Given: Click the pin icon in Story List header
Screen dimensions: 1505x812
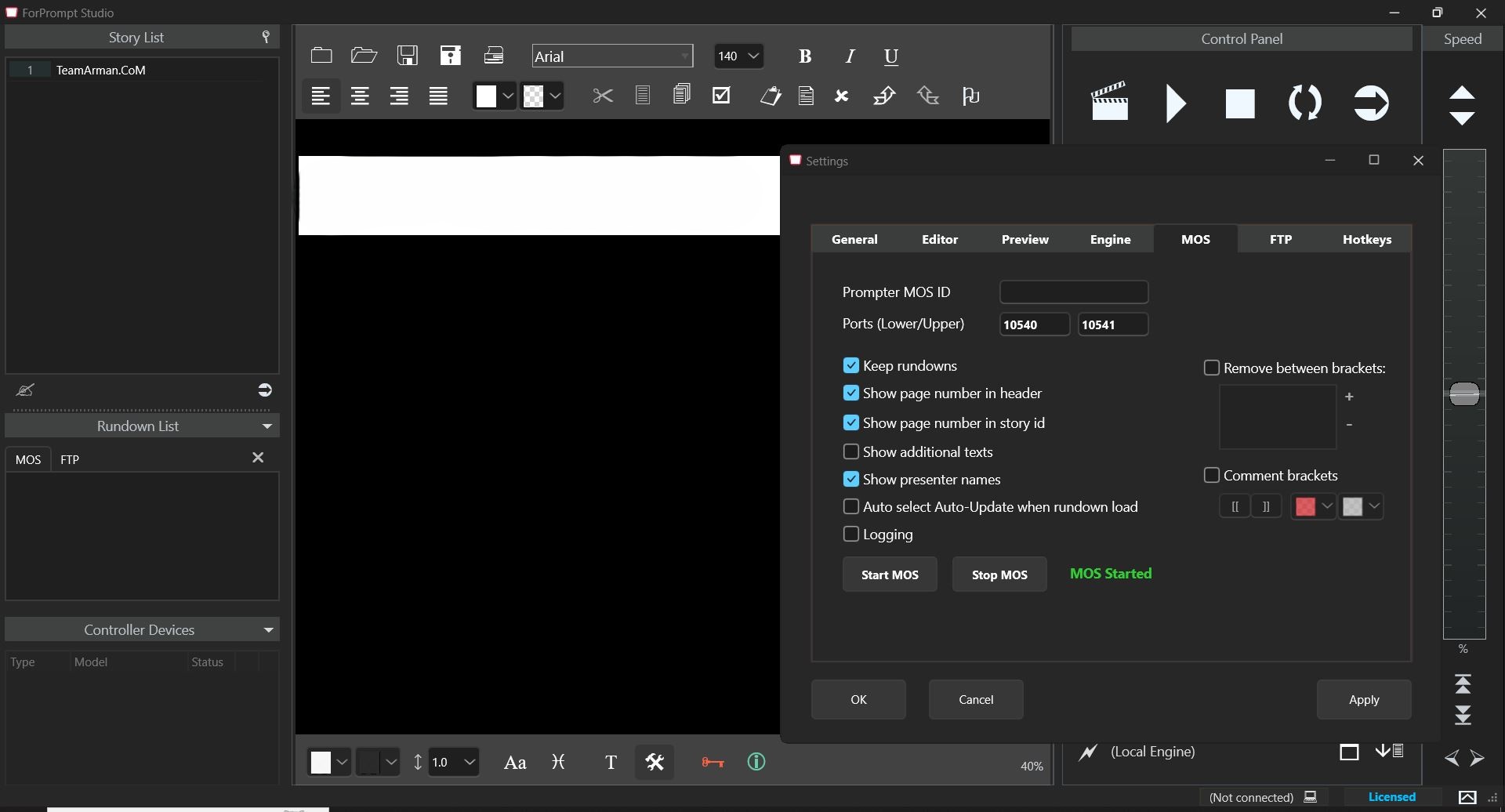Looking at the screenshot, I should tap(266, 37).
